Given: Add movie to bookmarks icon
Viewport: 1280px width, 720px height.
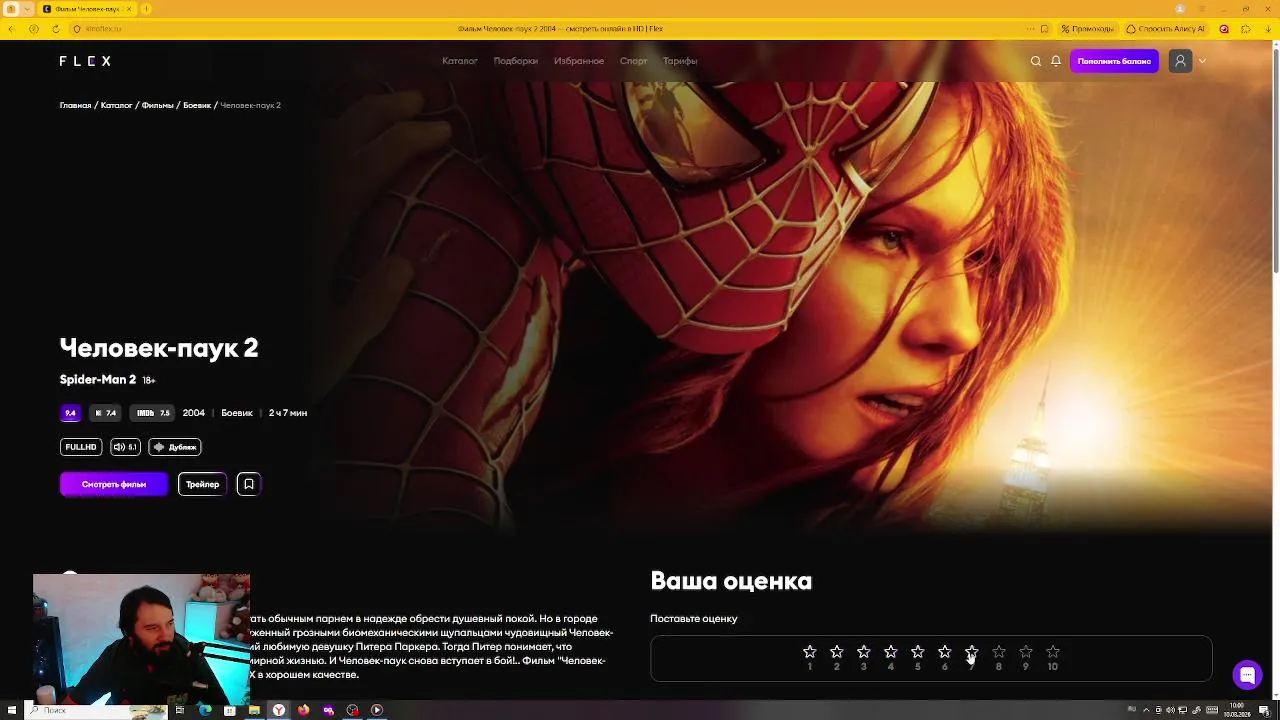Looking at the screenshot, I should tap(249, 484).
